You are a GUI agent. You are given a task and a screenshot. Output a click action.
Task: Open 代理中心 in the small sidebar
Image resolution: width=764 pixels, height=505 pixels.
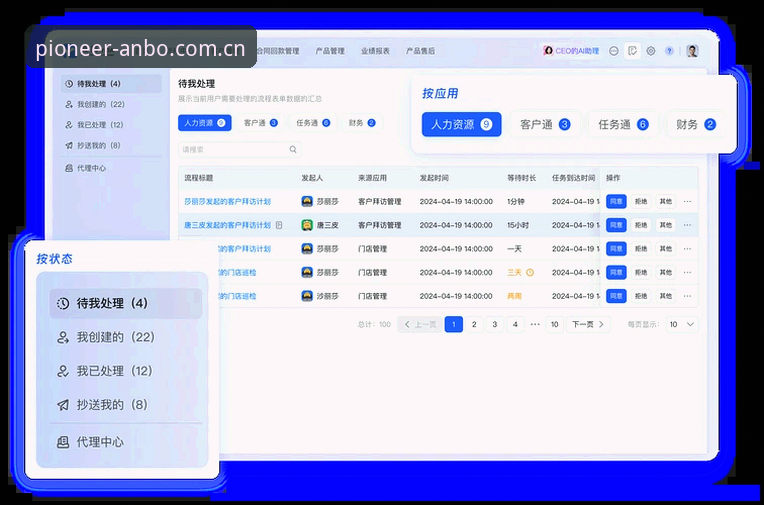tap(112, 168)
